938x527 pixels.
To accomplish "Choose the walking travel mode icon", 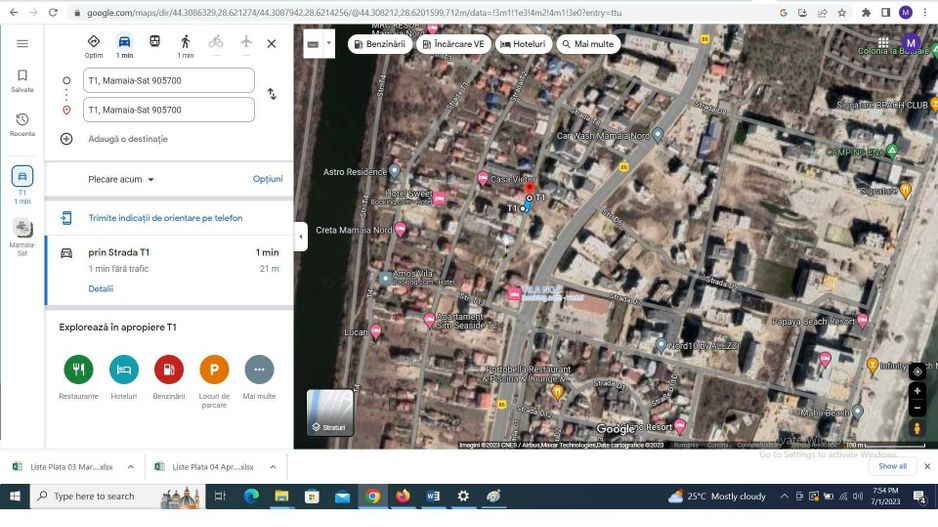I will coord(185,42).
